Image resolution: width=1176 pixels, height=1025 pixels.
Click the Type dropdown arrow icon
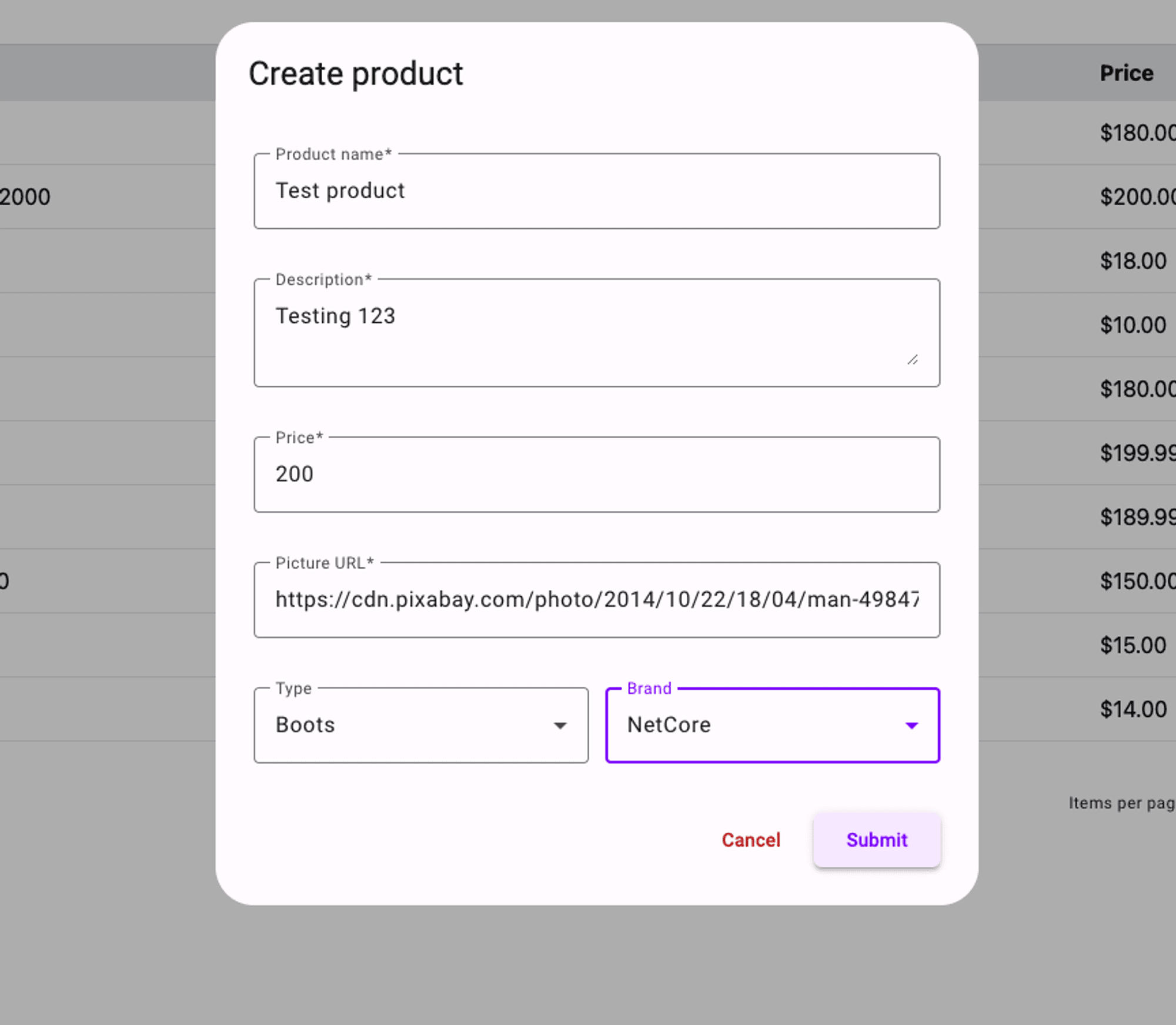560,726
